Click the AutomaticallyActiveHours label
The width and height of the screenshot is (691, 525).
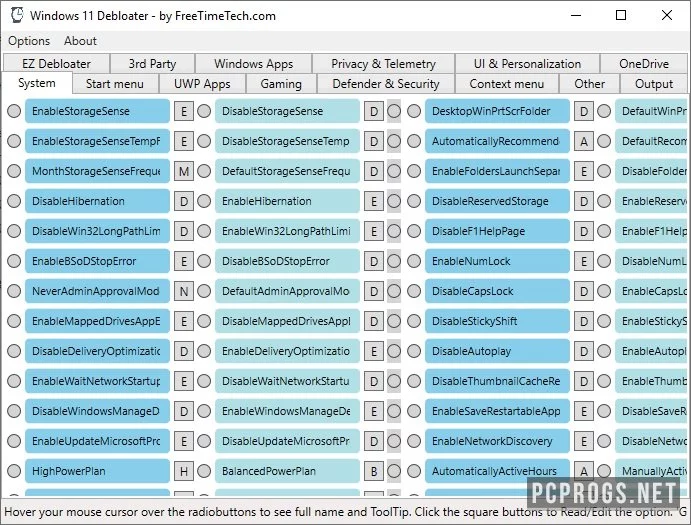click(497, 471)
